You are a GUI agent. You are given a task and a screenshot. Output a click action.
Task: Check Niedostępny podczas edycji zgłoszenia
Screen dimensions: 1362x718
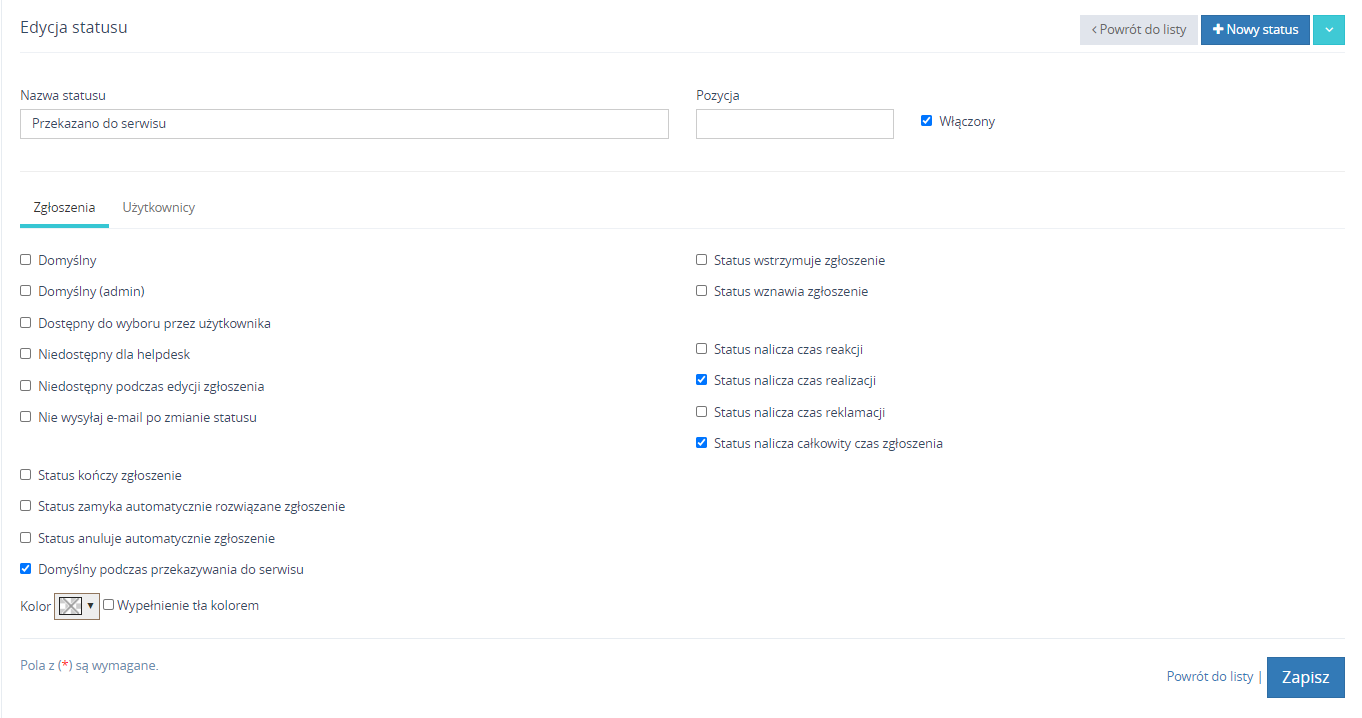pos(26,386)
